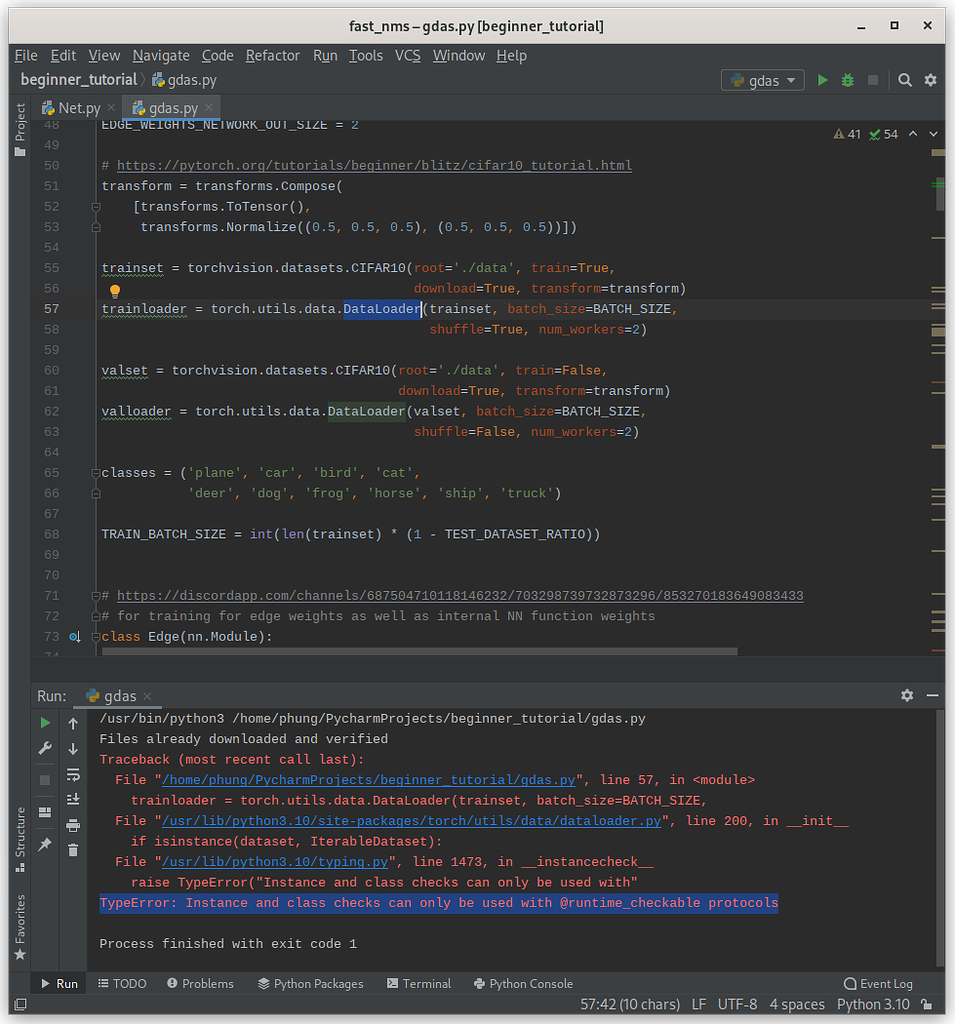Clear console output with trash icon
This screenshot has height=1024, width=955.
coord(73,850)
